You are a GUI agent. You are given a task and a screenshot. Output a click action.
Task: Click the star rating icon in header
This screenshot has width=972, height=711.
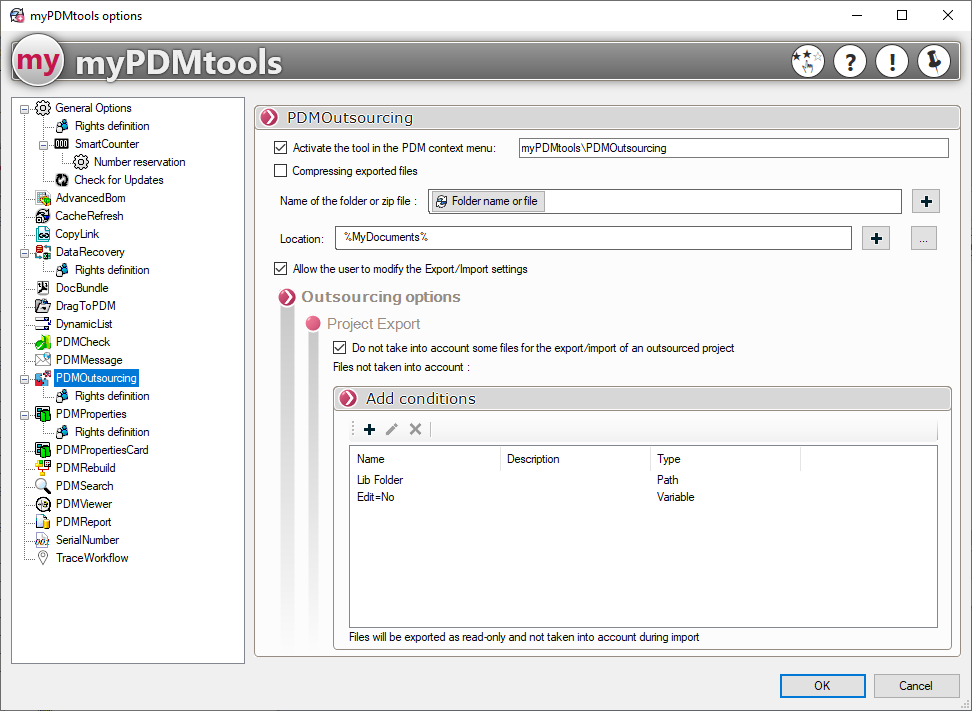(808, 61)
